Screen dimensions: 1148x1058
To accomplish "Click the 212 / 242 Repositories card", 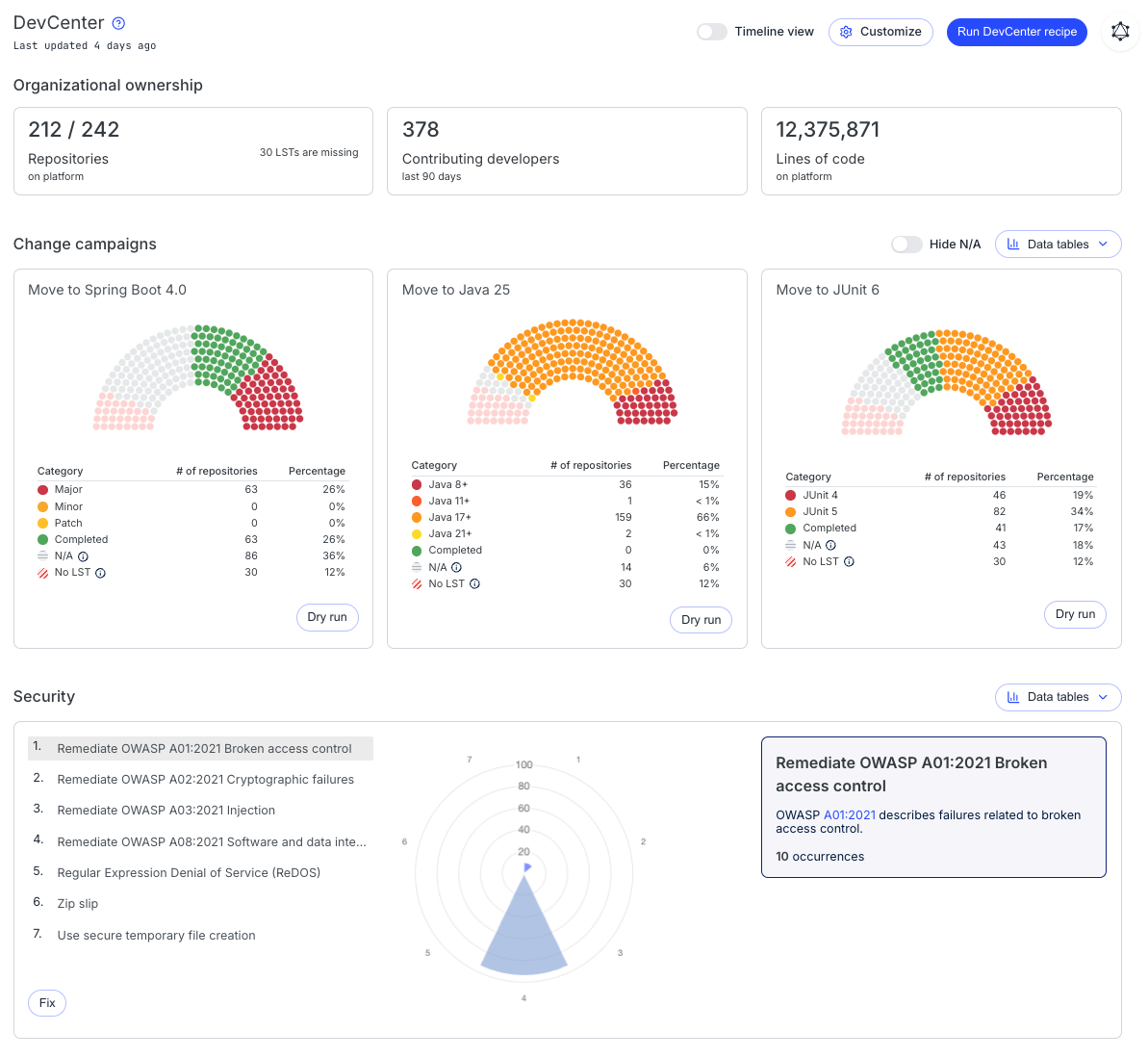I will pyautogui.click(x=193, y=151).
